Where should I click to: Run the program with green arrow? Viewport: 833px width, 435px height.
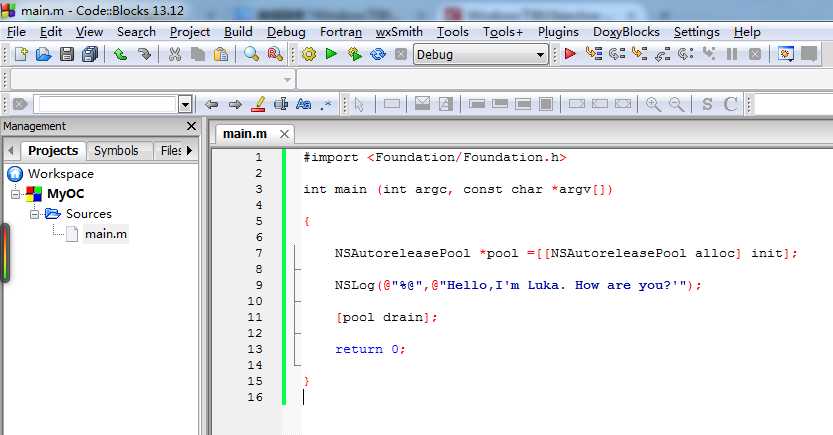tap(332, 54)
